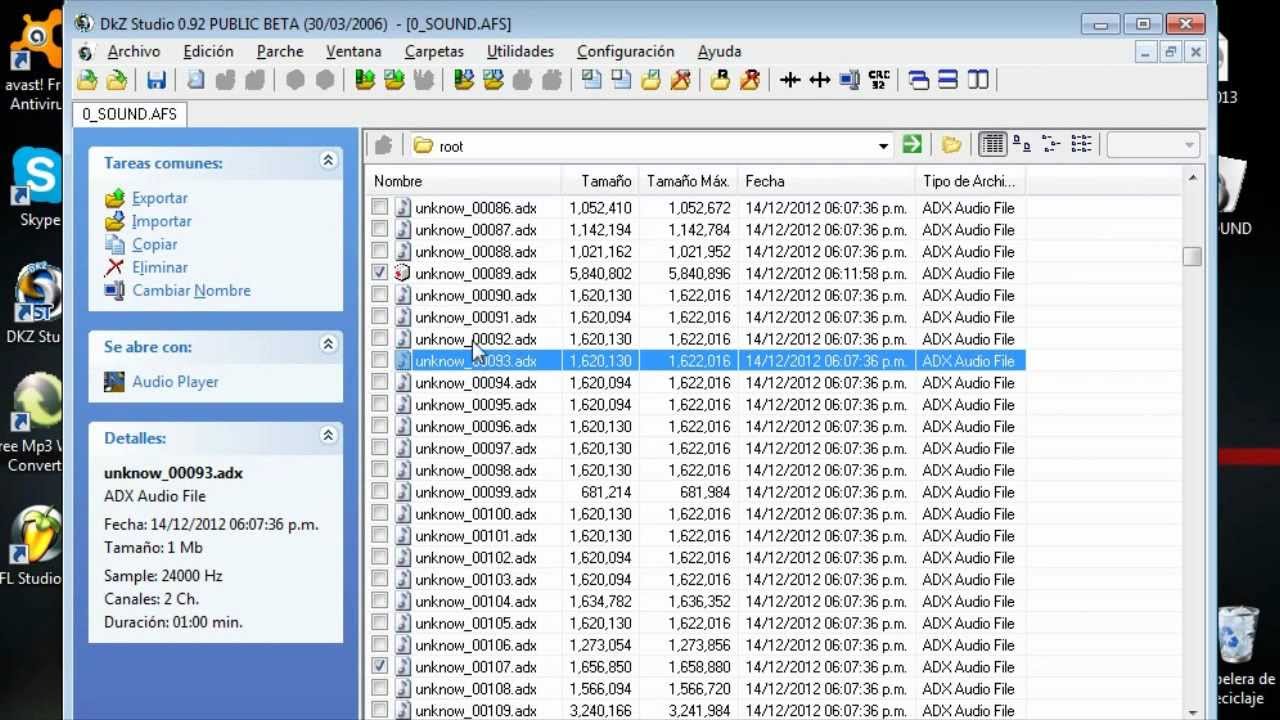
Task: Collapse the Detalles panel
Action: point(327,435)
